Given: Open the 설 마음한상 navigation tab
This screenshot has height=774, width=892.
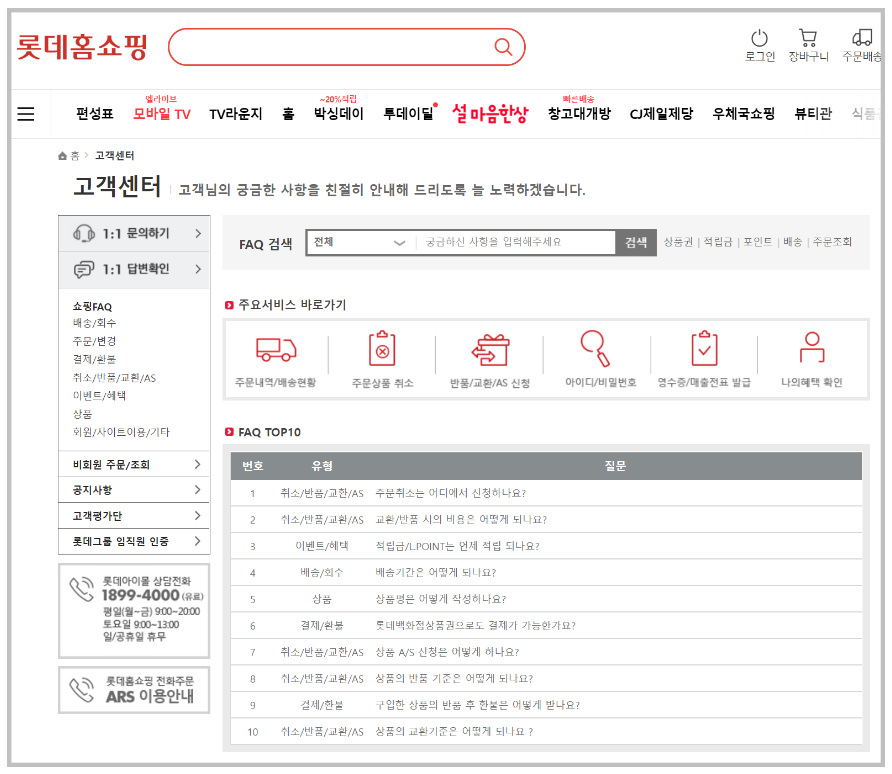Looking at the screenshot, I should pos(490,113).
